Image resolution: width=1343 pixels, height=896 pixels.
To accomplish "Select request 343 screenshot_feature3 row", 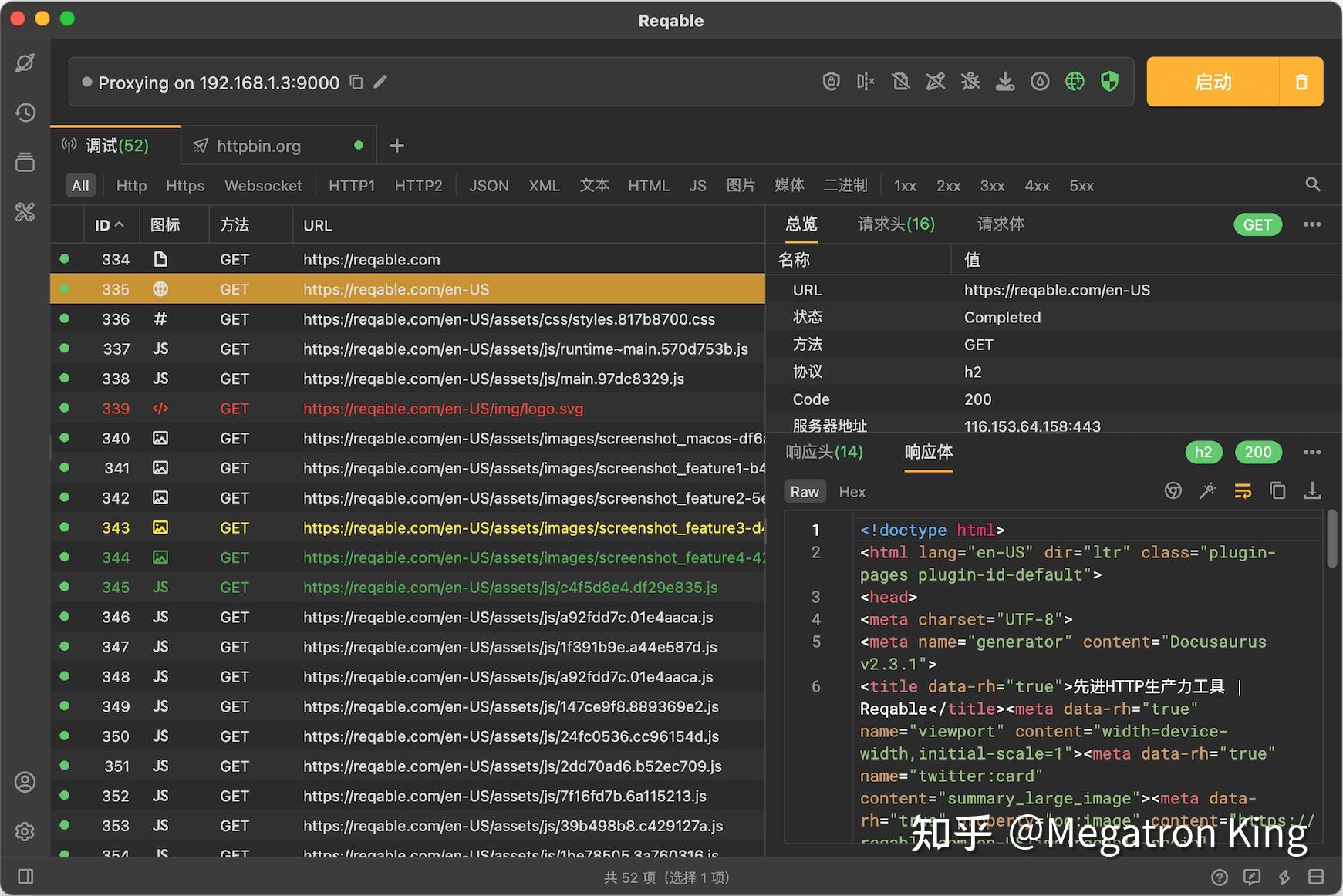I will 407,528.
